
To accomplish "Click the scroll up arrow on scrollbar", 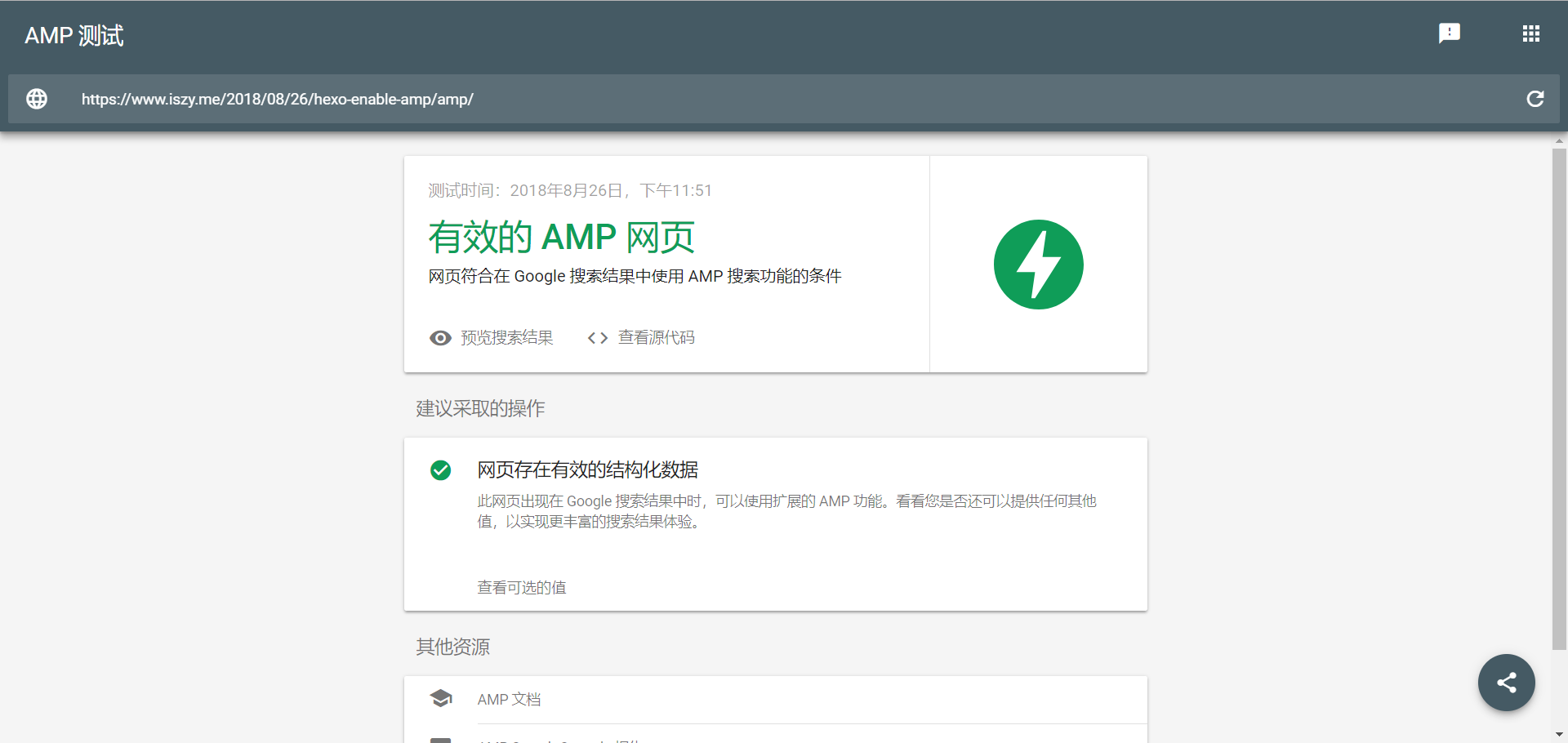I will (x=1559, y=141).
